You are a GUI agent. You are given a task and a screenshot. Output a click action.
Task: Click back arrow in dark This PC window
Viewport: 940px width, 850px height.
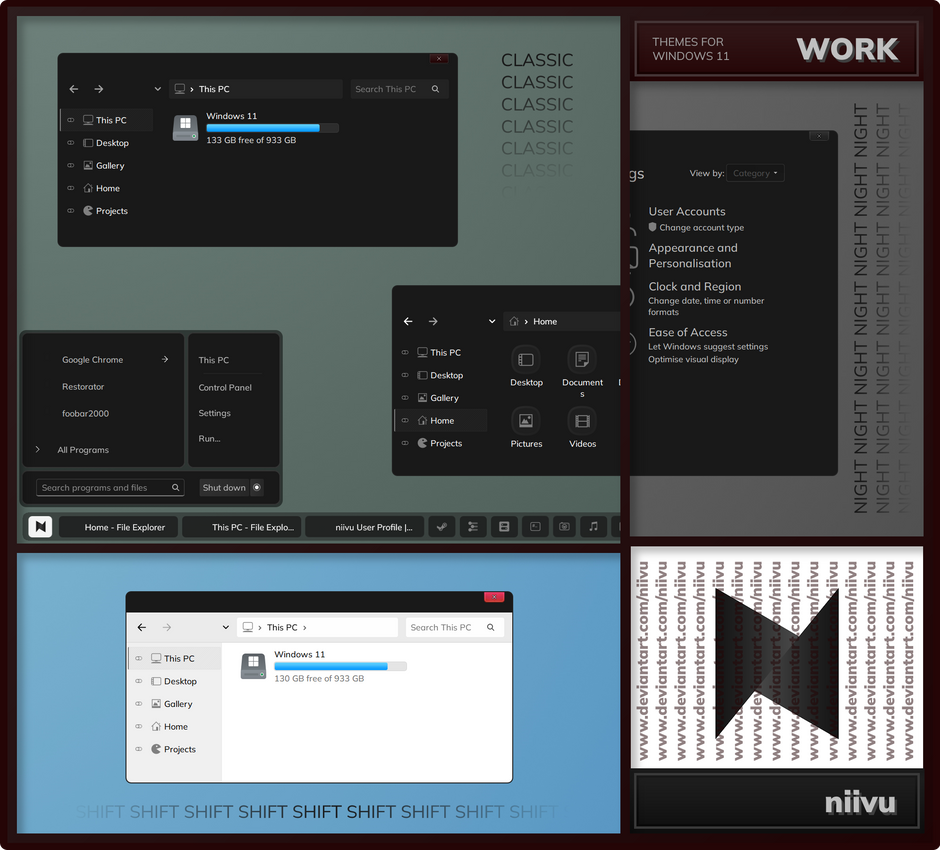(74, 89)
